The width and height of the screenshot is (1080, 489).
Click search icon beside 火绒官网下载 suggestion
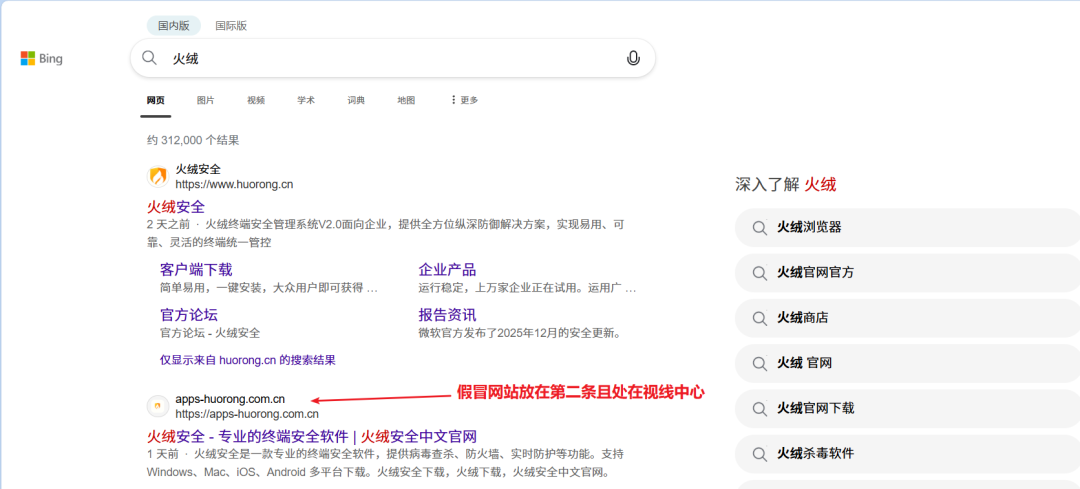760,408
